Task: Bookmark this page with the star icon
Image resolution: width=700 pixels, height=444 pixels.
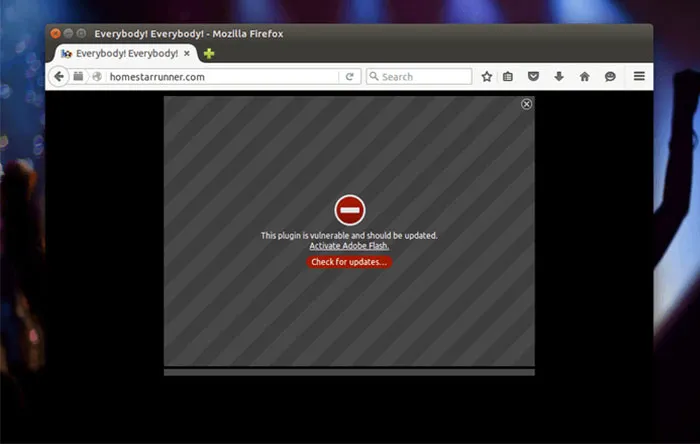Action: (487, 76)
